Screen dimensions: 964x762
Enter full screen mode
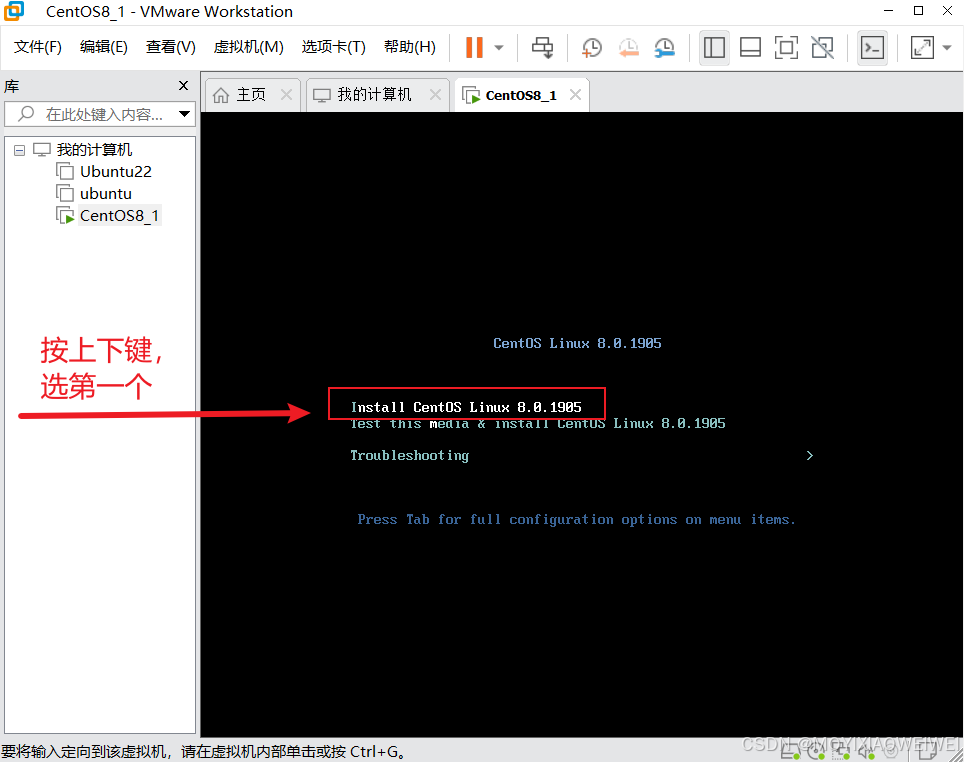(x=787, y=47)
